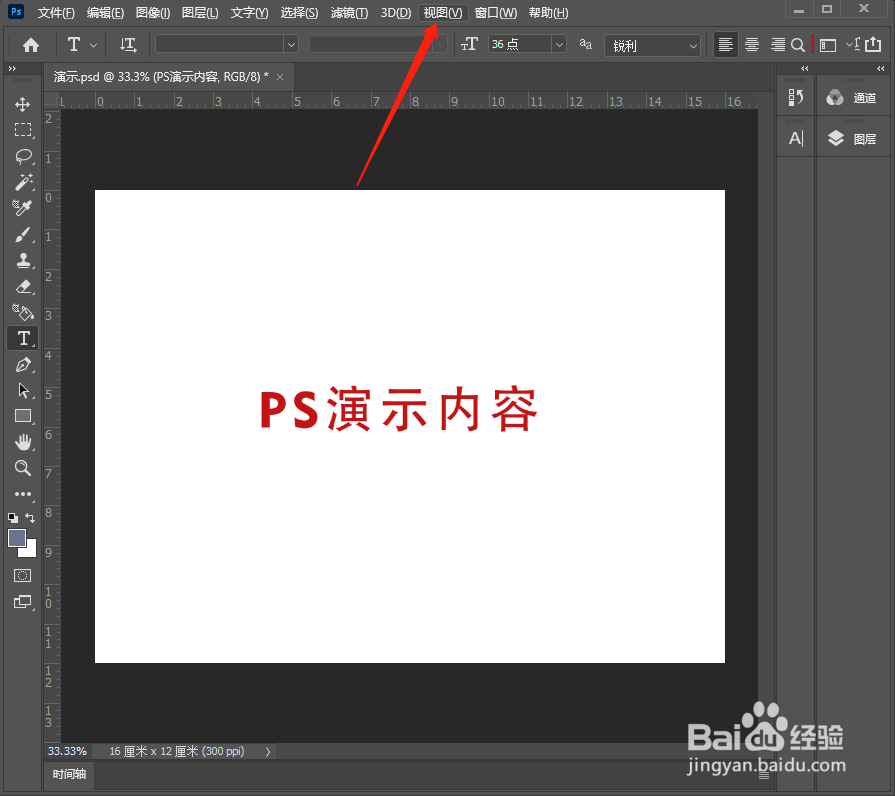
Task: Expand the document info status arrow
Action: pos(268,751)
